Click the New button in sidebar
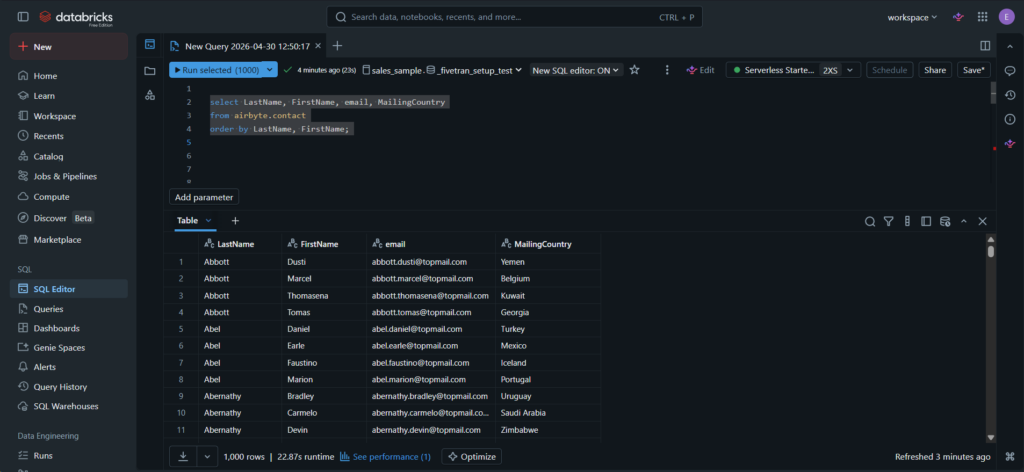 click(69, 46)
